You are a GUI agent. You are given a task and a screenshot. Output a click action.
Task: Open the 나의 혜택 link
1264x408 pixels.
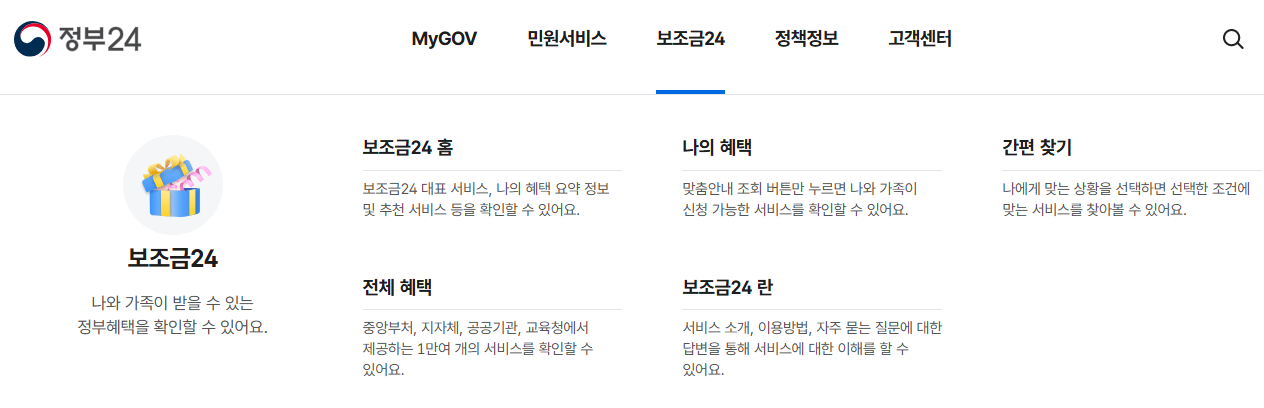click(x=717, y=148)
